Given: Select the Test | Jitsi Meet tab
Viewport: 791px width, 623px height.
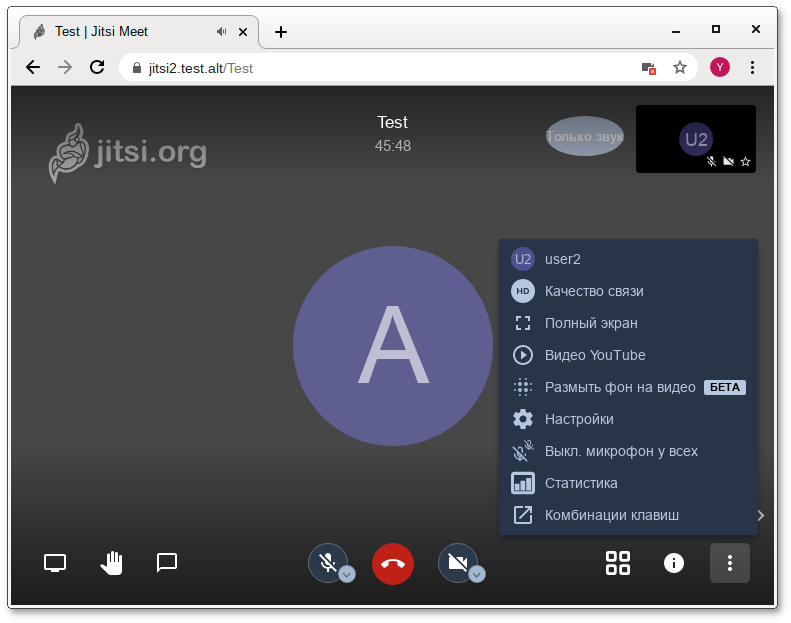Looking at the screenshot, I should click(x=139, y=32).
